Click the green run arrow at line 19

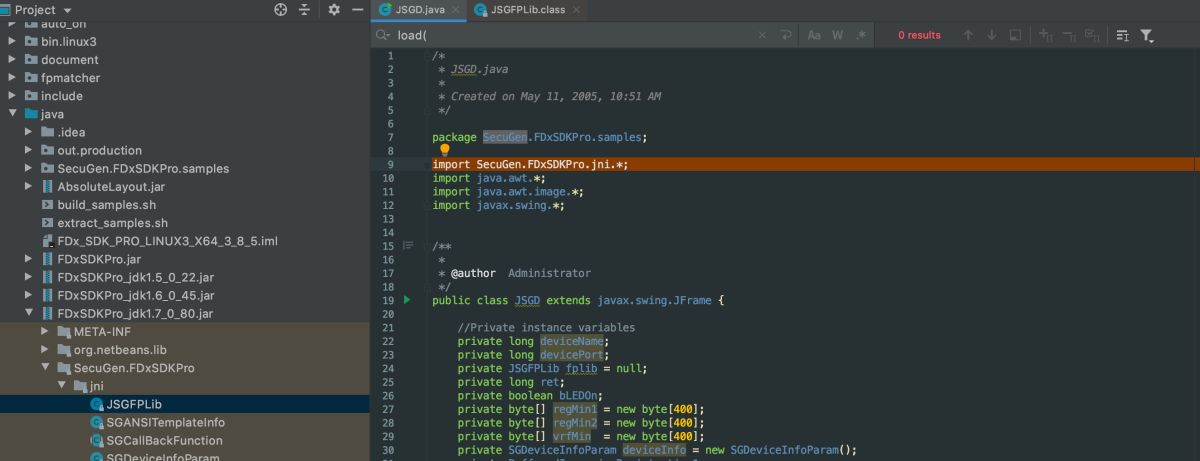tap(407, 300)
